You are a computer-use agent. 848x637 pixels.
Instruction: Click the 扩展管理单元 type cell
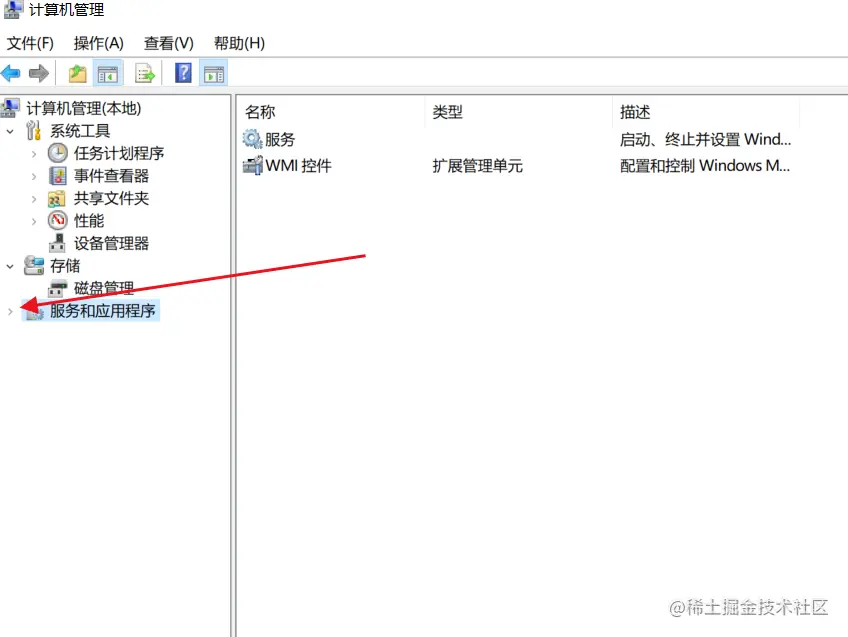tap(478, 165)
